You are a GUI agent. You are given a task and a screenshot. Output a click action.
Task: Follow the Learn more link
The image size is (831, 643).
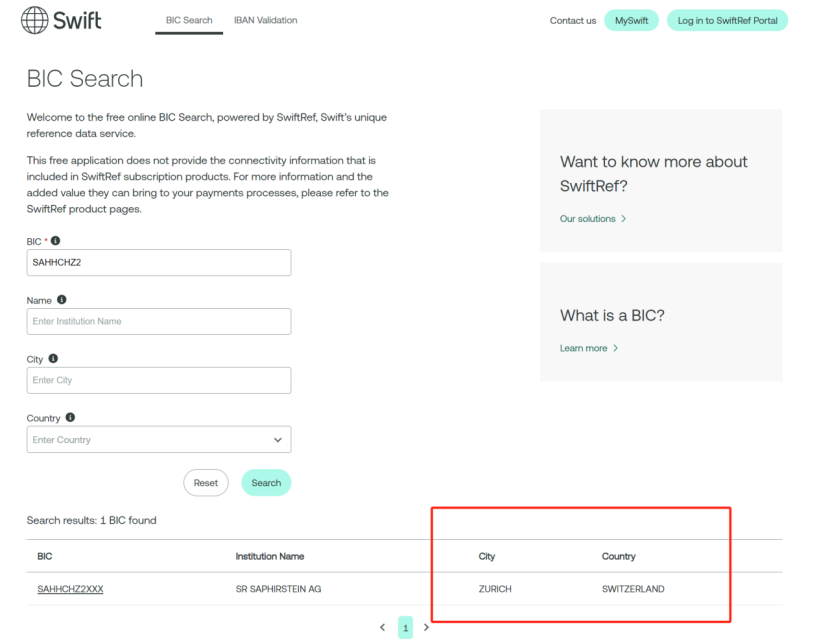[x=589, y=348]
